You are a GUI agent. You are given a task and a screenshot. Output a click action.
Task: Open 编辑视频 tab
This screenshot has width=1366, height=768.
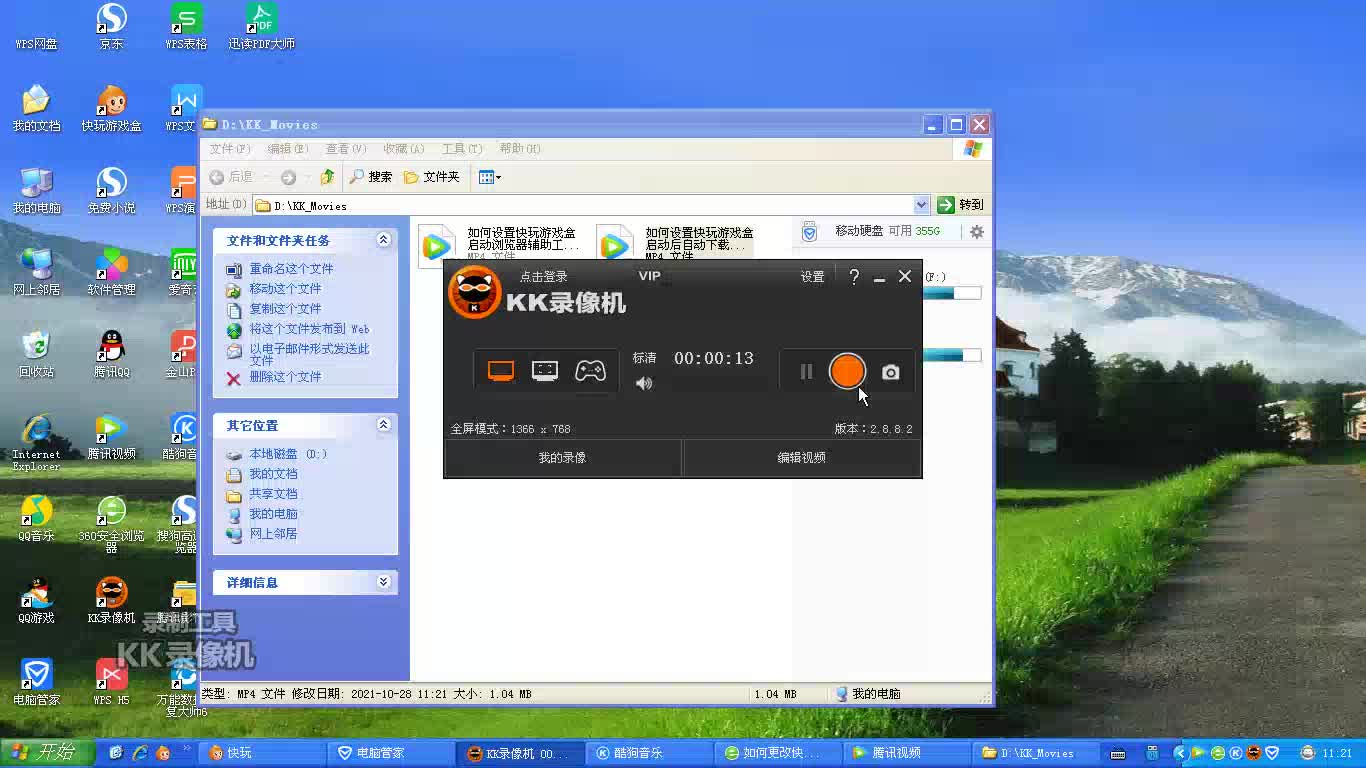pyautogui.click(x=802, y=458)
